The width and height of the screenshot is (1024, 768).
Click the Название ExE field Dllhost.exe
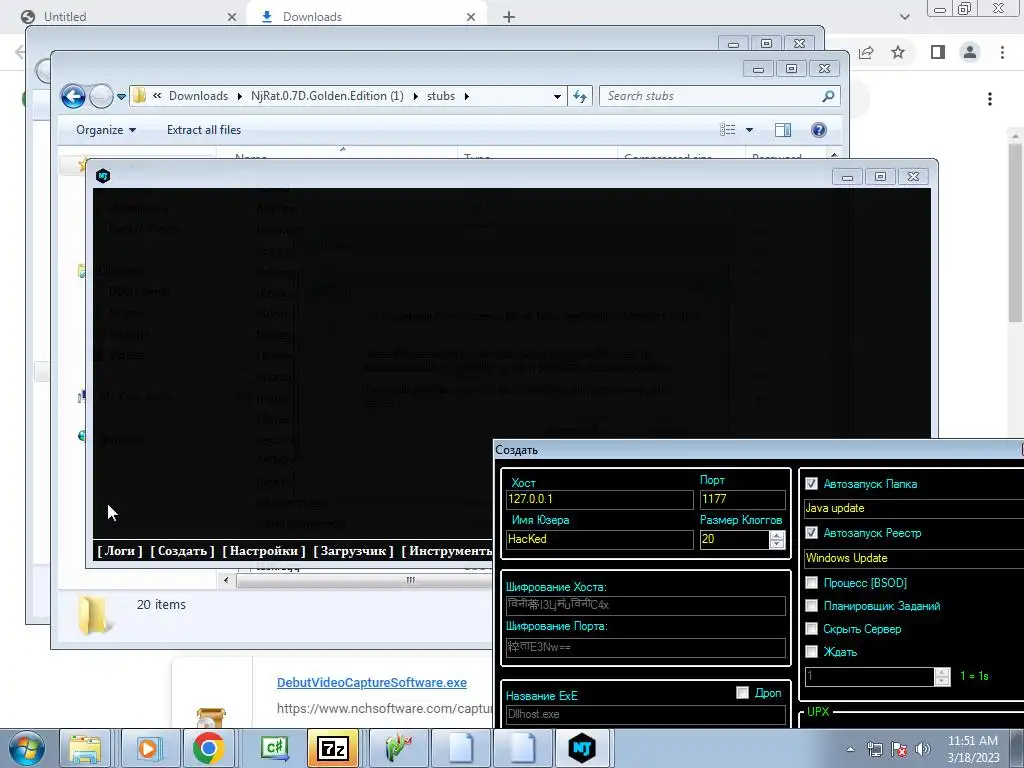click(x=645, y=714)
